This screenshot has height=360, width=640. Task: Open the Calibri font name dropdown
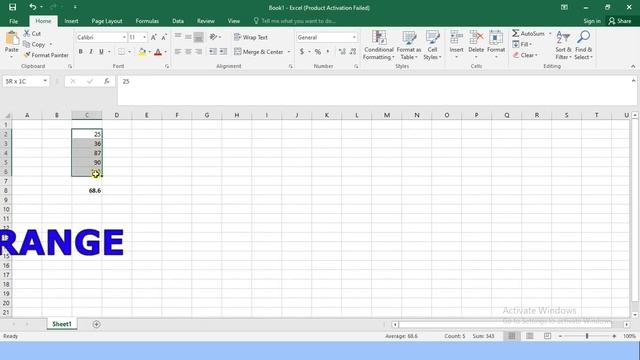[124, 37]
